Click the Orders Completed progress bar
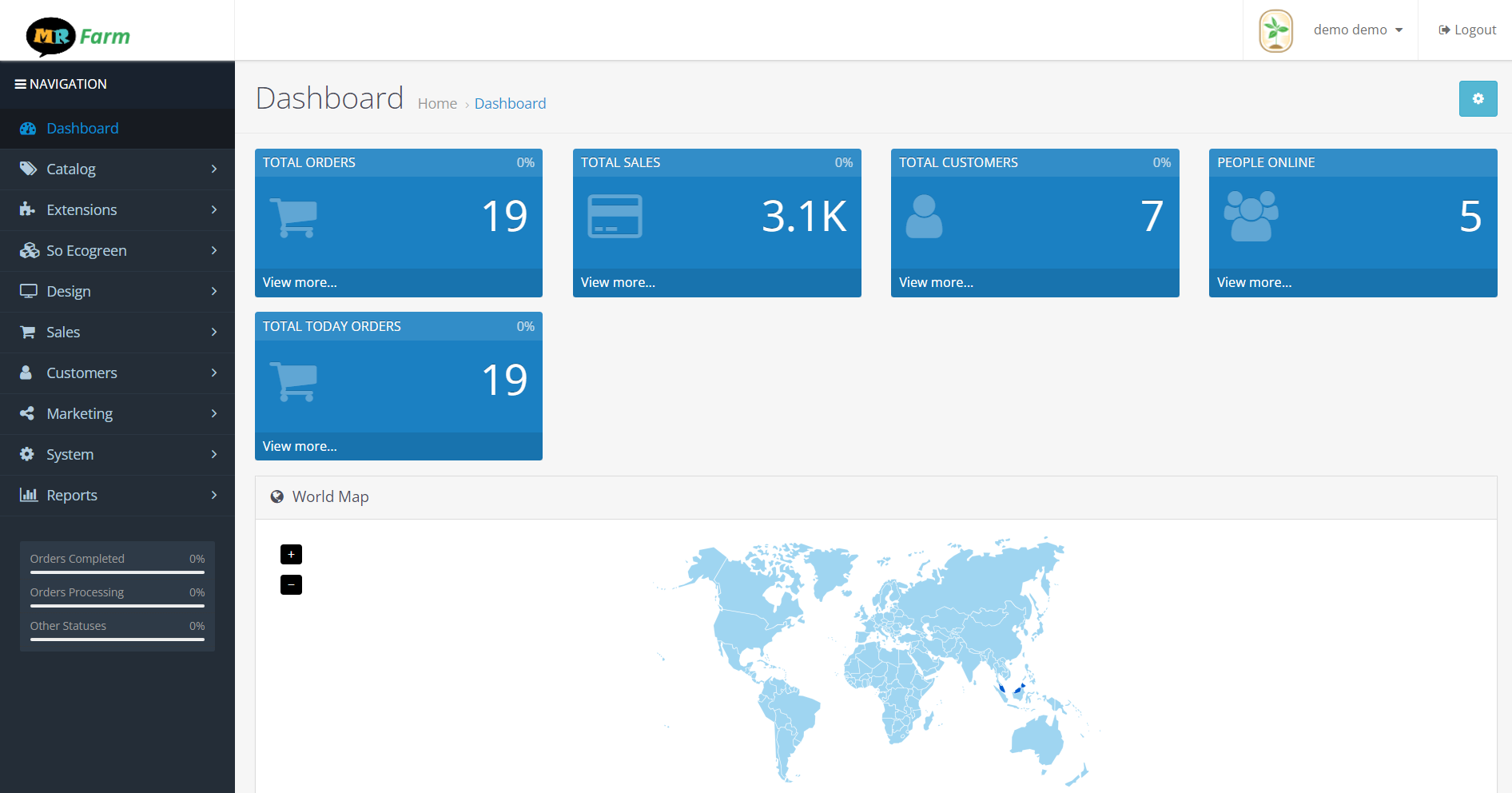 (x=117, y=572)
